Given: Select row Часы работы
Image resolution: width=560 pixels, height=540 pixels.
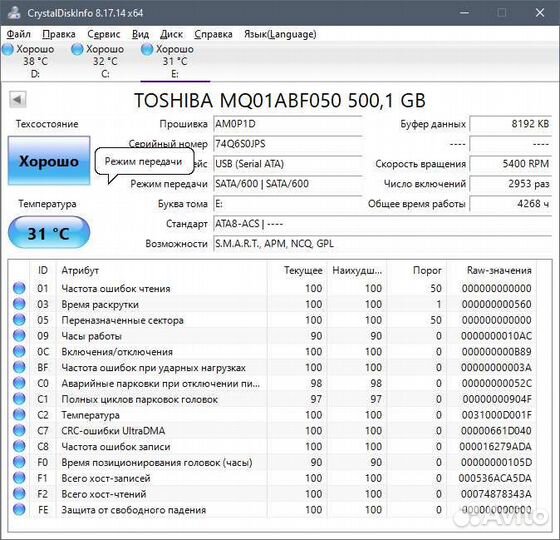Looking at the screenshot, I should [x=273, y=336].
